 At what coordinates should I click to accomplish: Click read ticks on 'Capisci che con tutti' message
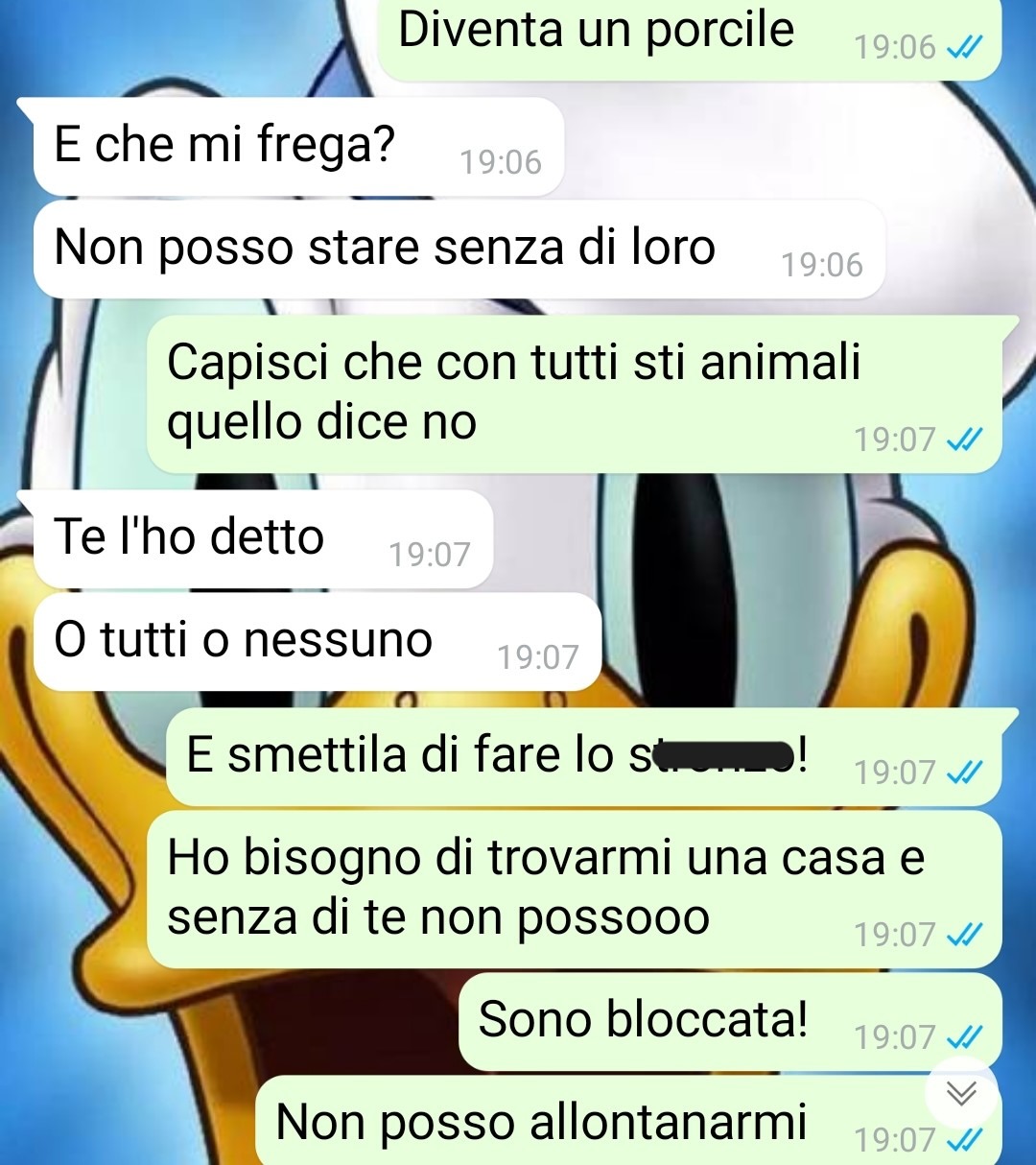pyautogui.click(x=964, y=440)
